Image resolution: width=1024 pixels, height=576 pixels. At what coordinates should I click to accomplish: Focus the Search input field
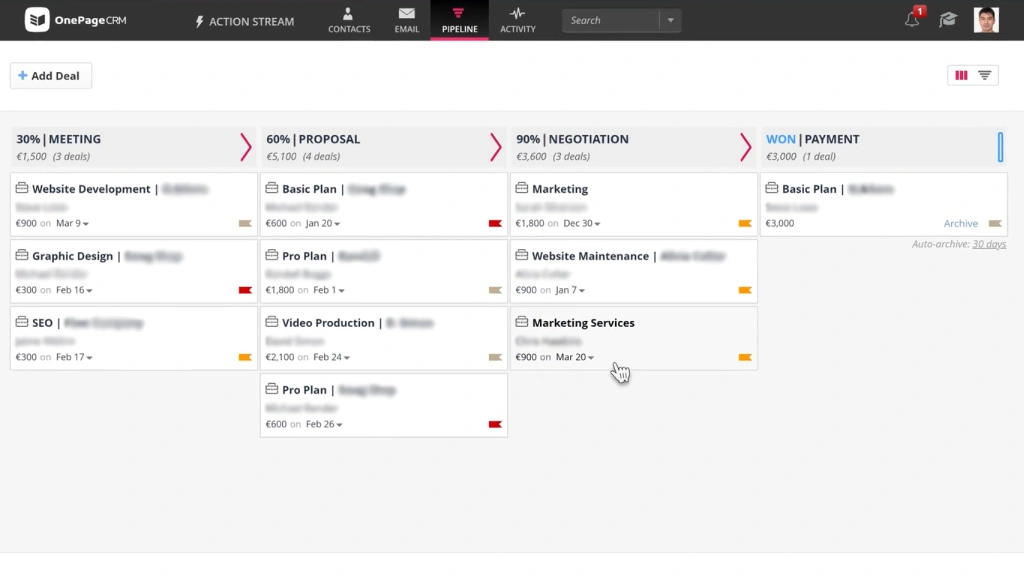pyautogui.click(x=611, y=20)
